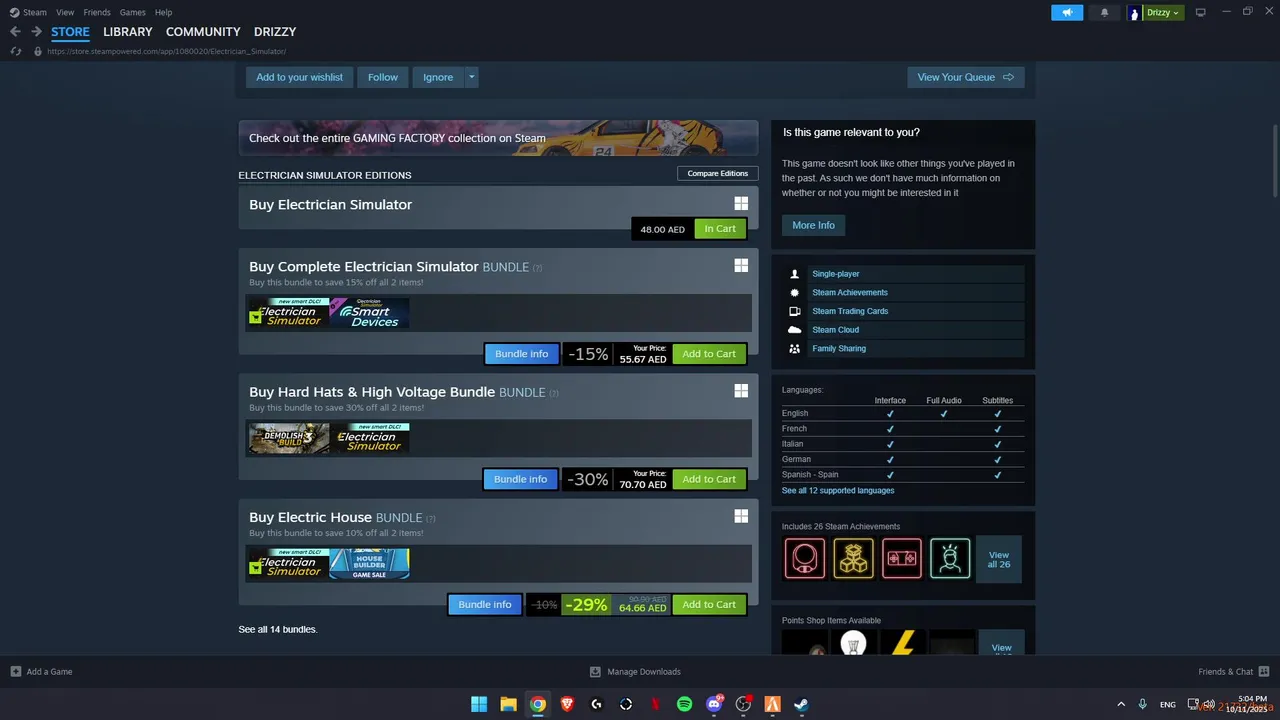Screen dimensions: 1280x720
Task: Follow this game
Action: click(x=383, y=77)
